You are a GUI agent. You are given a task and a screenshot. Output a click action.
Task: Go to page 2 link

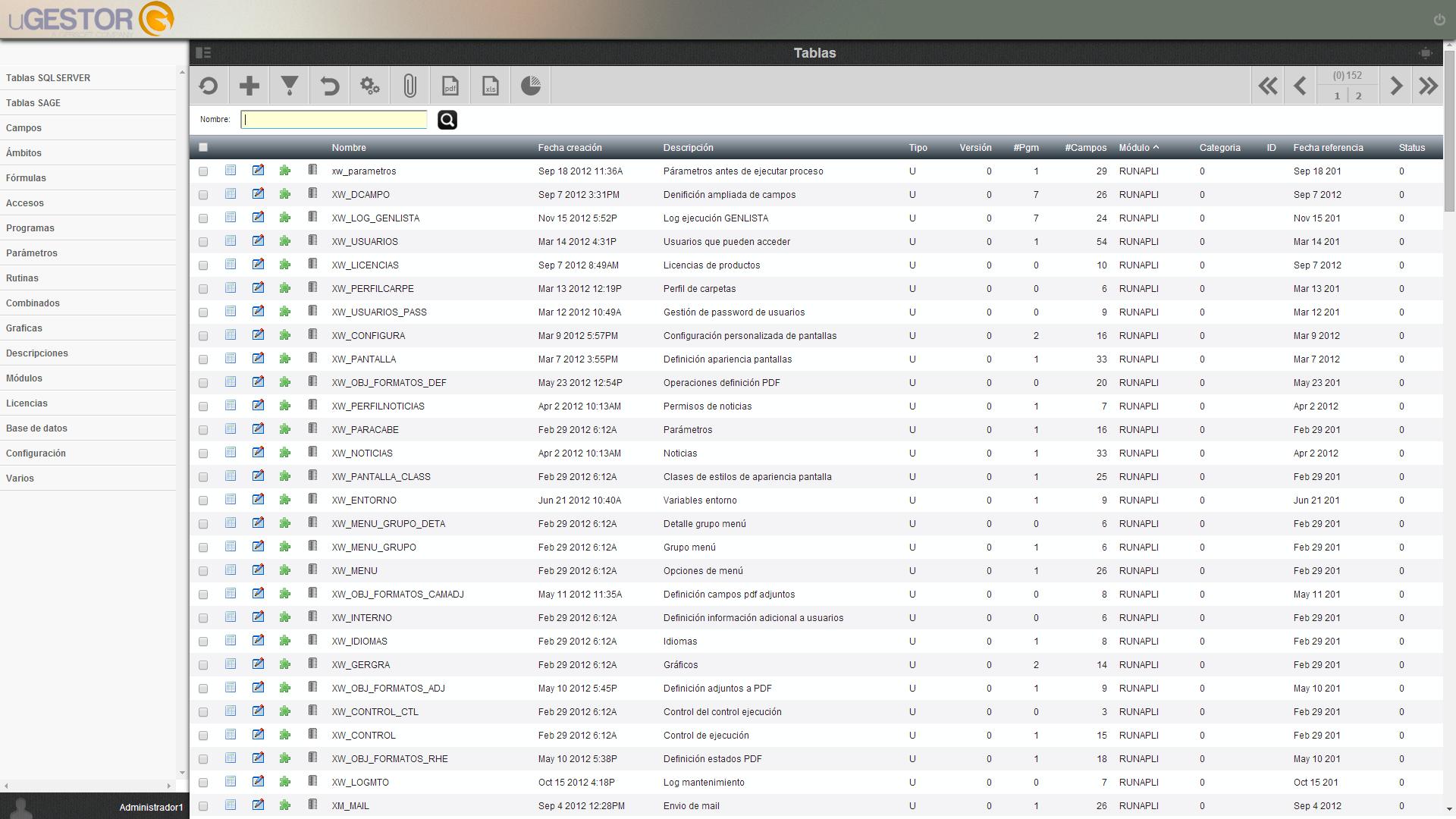coord(1358,96)
